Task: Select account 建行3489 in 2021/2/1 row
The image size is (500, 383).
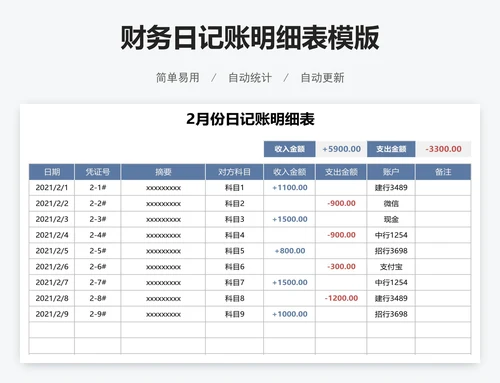Action: [391, 188]
